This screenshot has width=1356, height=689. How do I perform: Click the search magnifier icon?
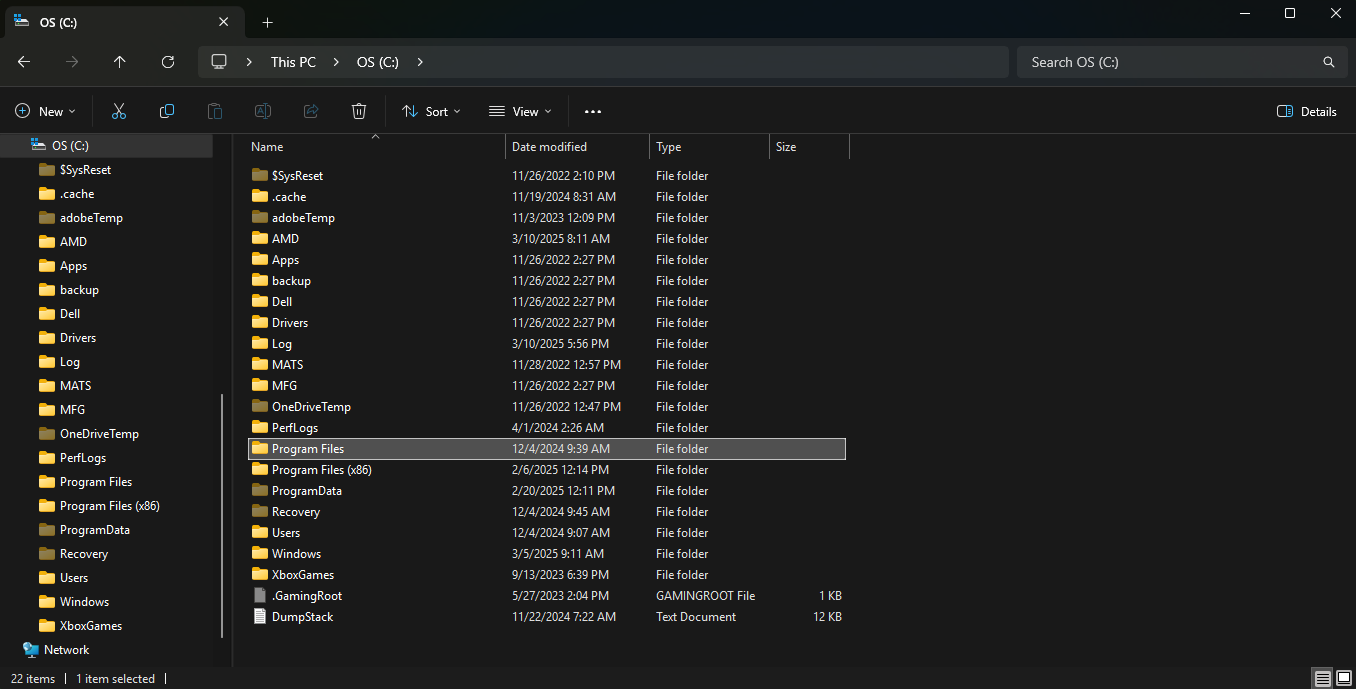tap(1329, 62)
